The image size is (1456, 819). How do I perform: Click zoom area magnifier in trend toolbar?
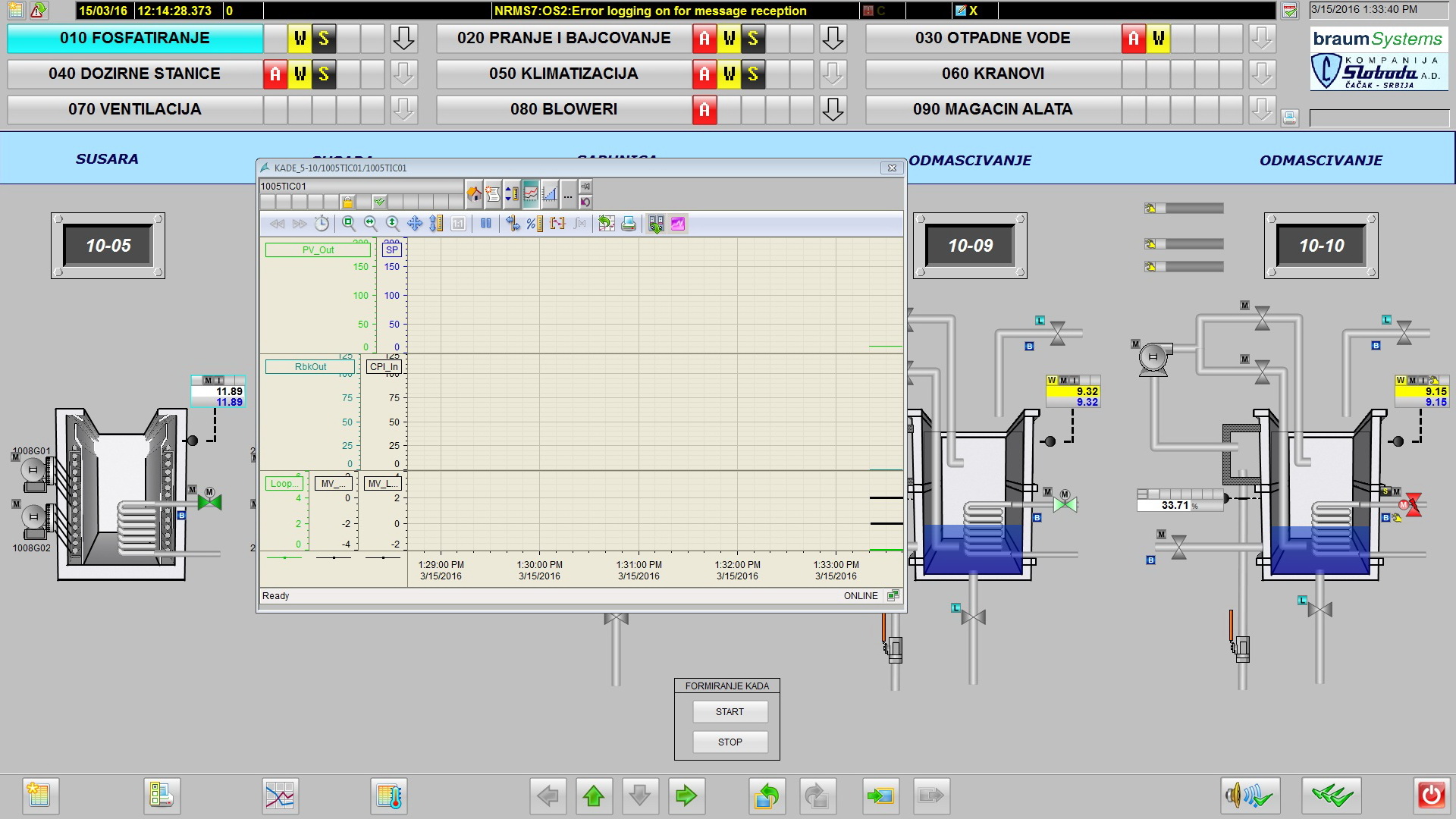[x=349, y=224]
